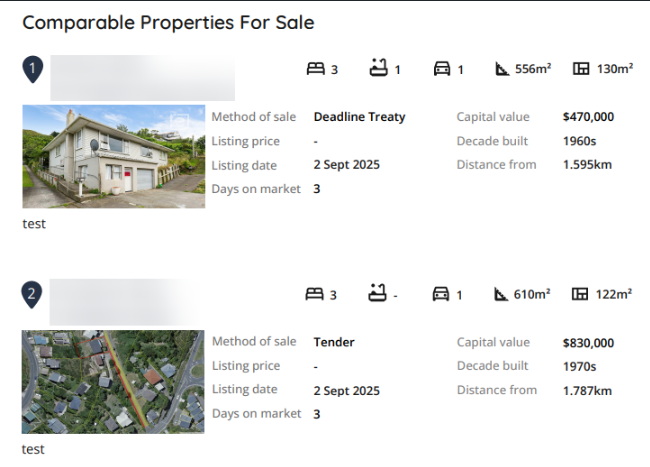Viewport: 650px width, 467px height.
Task: Click the bedroom icon for property 1
Action: point(316,69)
